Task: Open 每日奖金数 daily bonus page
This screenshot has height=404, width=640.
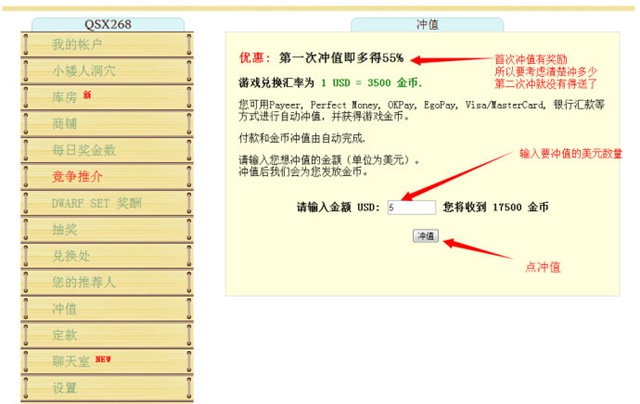Action: pos(84,150)
